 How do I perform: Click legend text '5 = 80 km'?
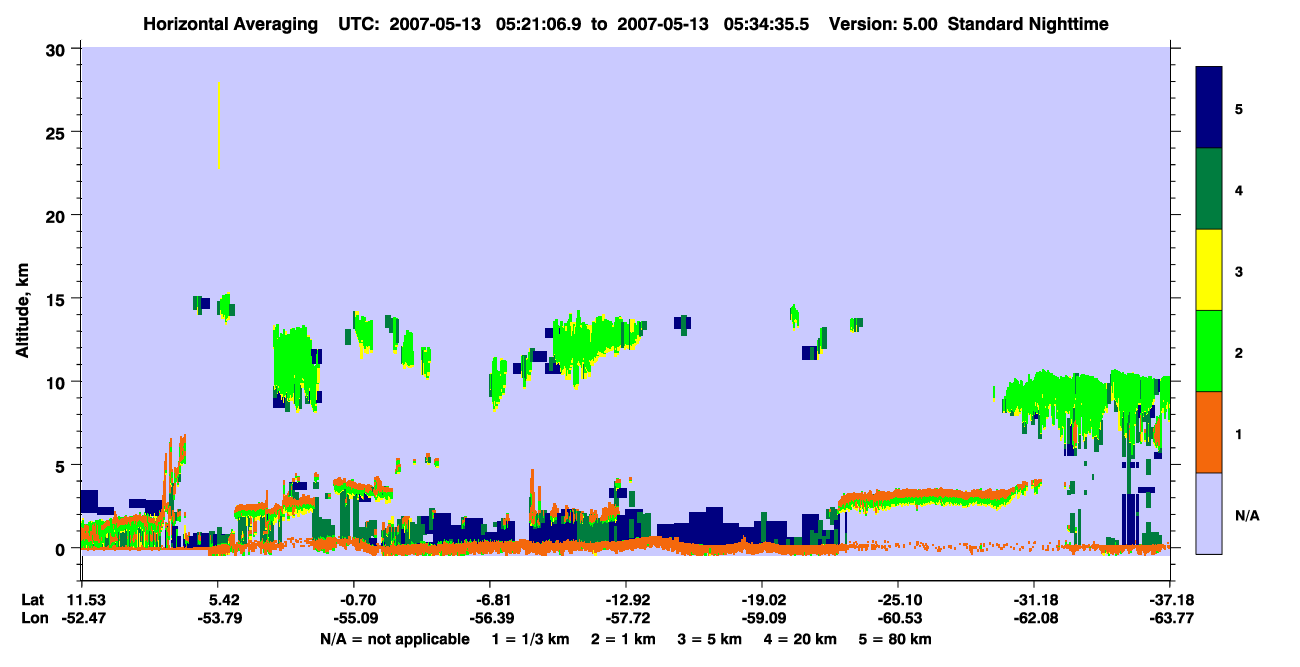point(896,639)
